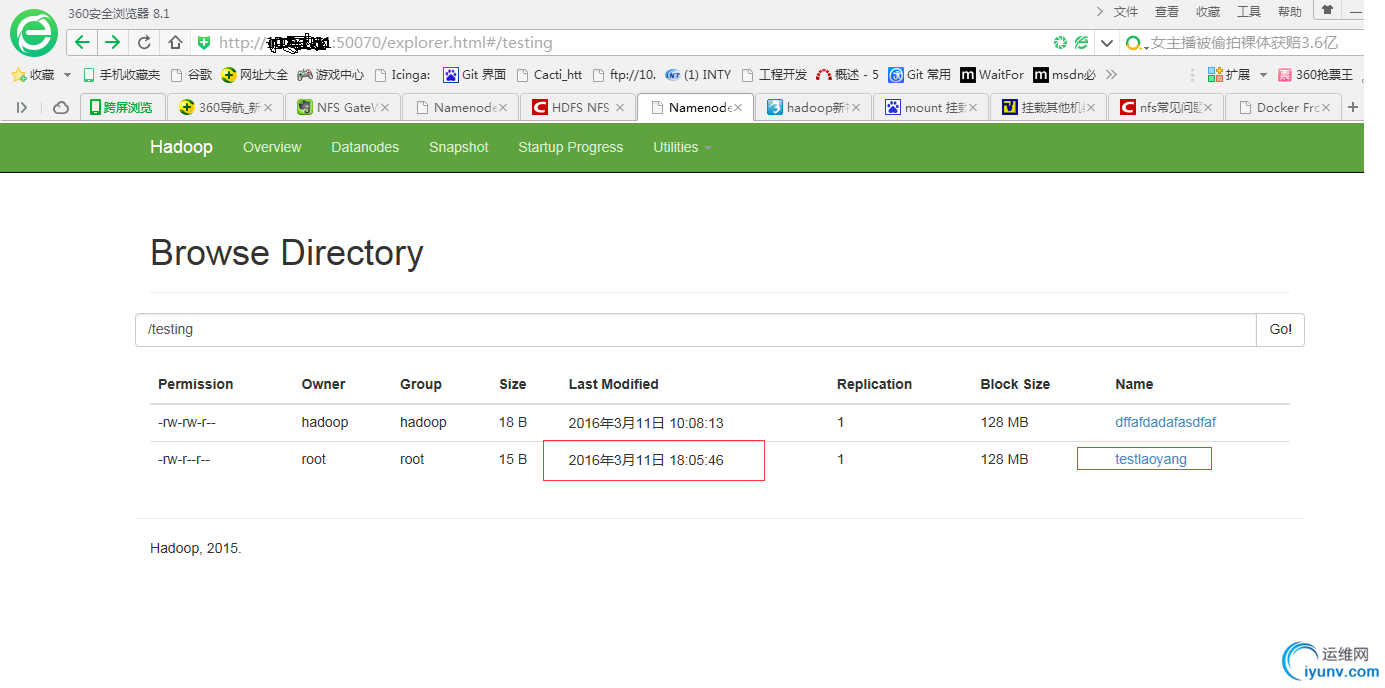Open the 工程开发 bookmark
This screenshot has height=688, width=1385.
773,75
